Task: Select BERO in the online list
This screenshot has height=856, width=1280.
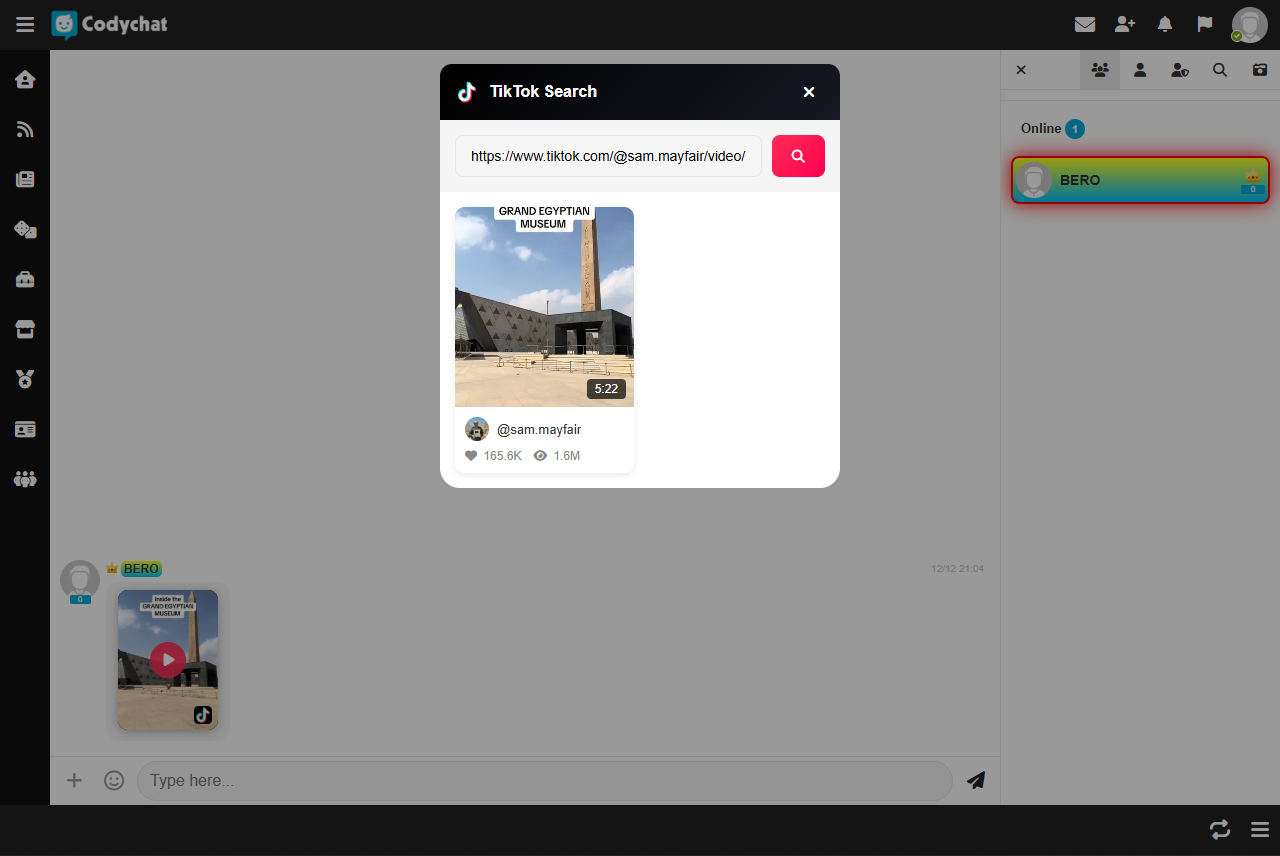Action: coord(1139,180)
